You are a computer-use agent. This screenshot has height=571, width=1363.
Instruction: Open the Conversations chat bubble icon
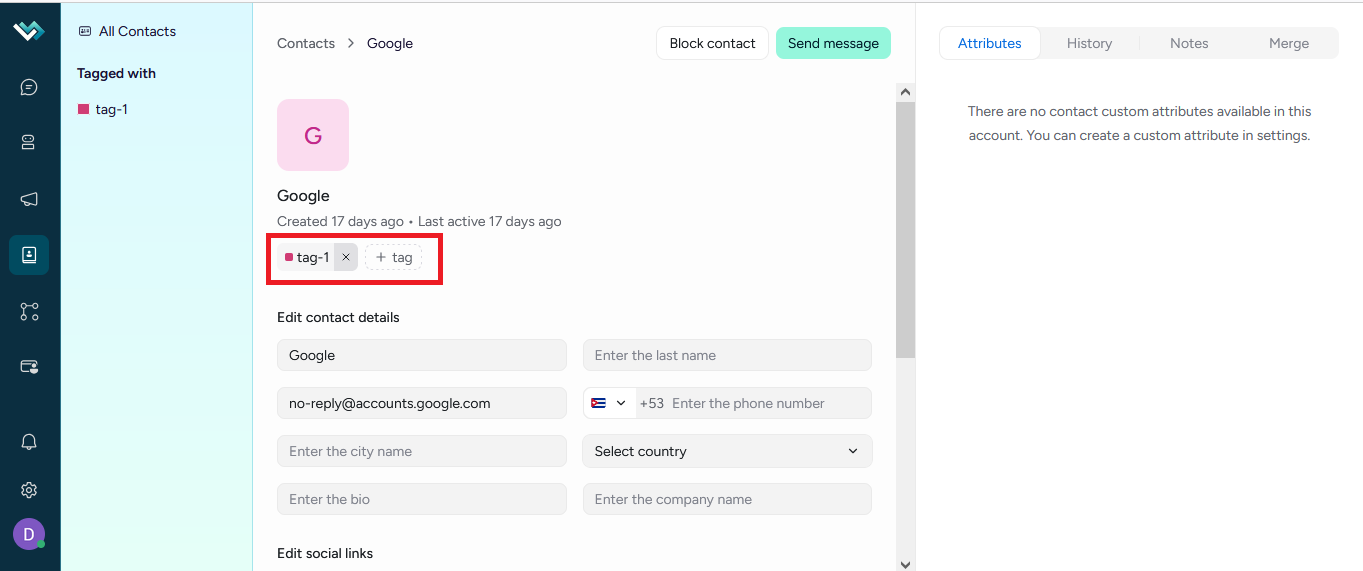(29, 87)
